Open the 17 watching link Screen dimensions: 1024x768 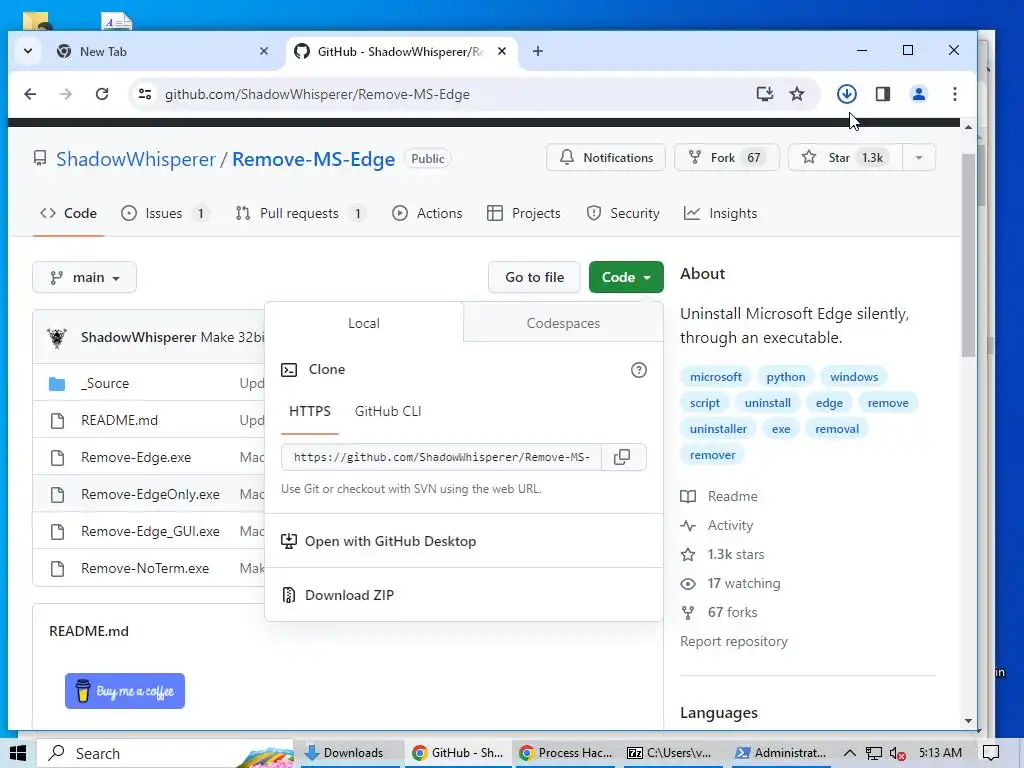tap(730, 584)
